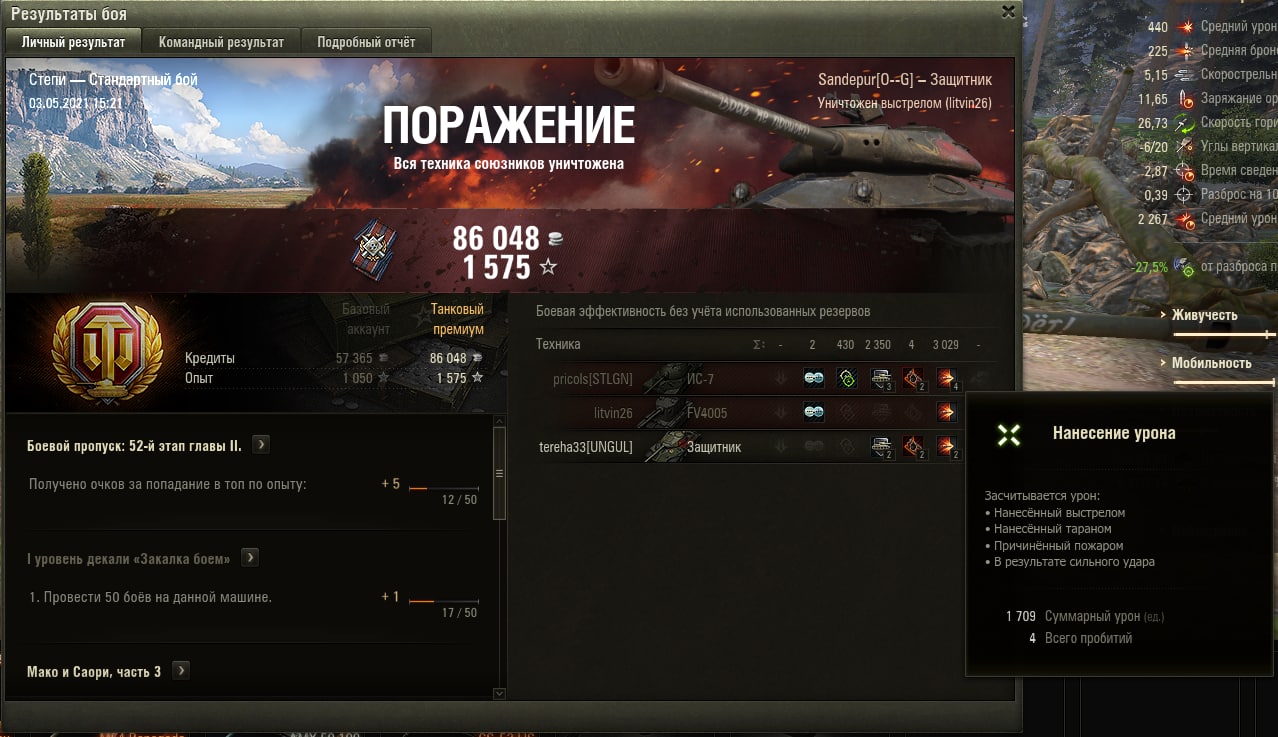Click the aiming time icon beside 2,87
This screenshot has height=737, width=1278.
pyautogui.click(x=1186, y=171)
